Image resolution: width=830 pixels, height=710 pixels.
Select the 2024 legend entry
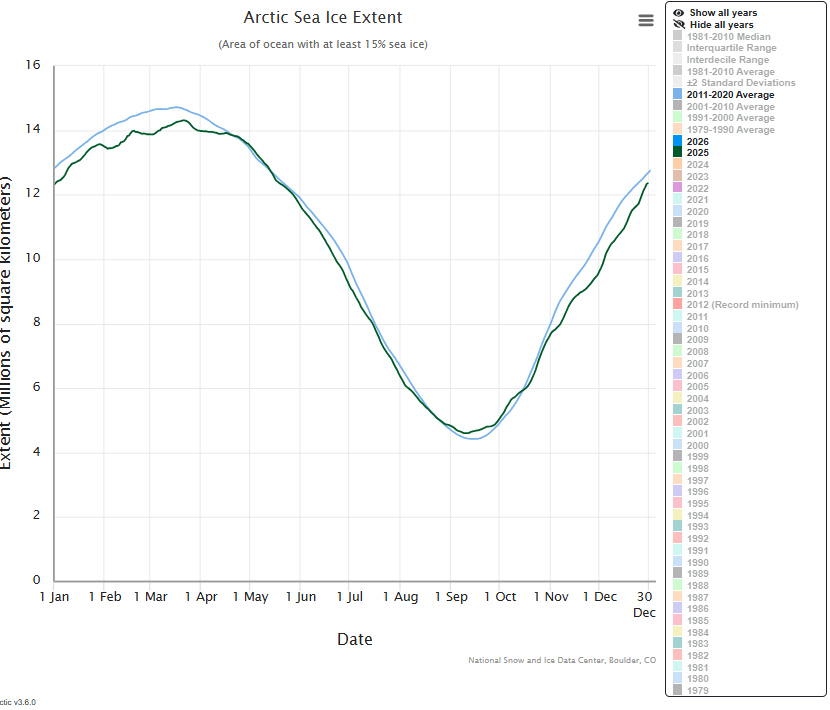click(697, 165)
